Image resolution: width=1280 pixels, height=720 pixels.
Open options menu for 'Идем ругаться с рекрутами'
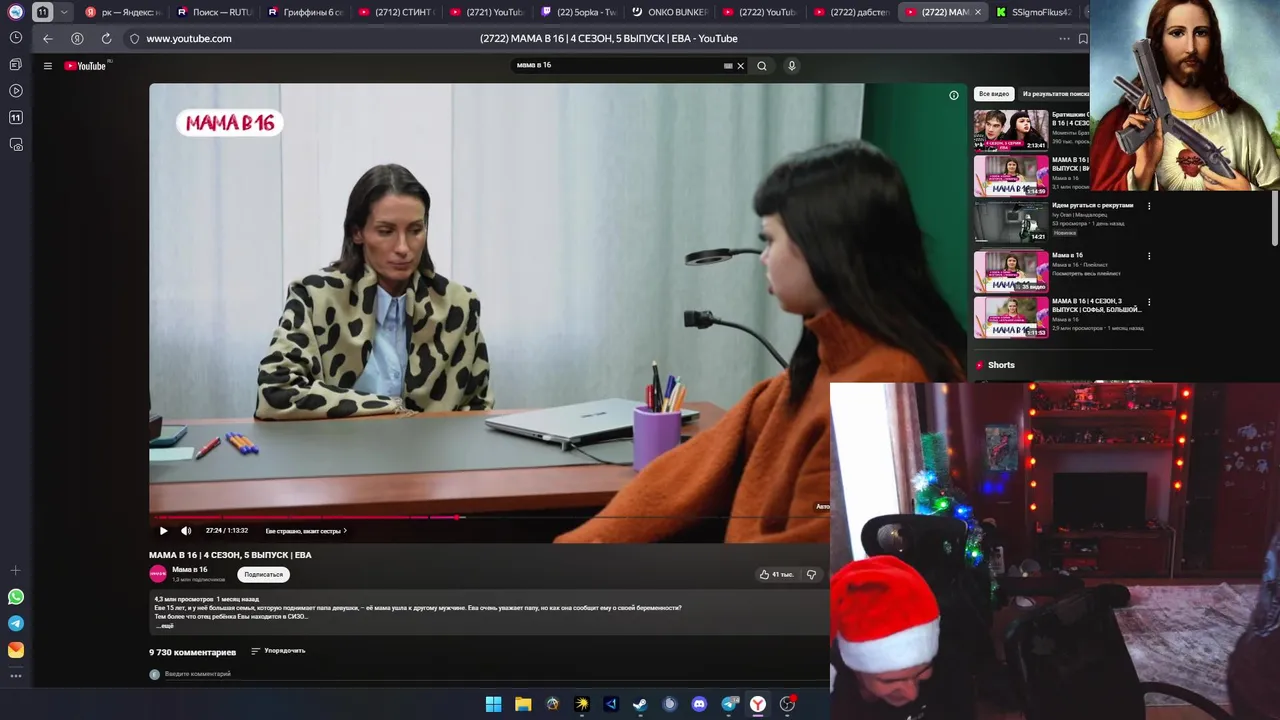pos(1149,206)
